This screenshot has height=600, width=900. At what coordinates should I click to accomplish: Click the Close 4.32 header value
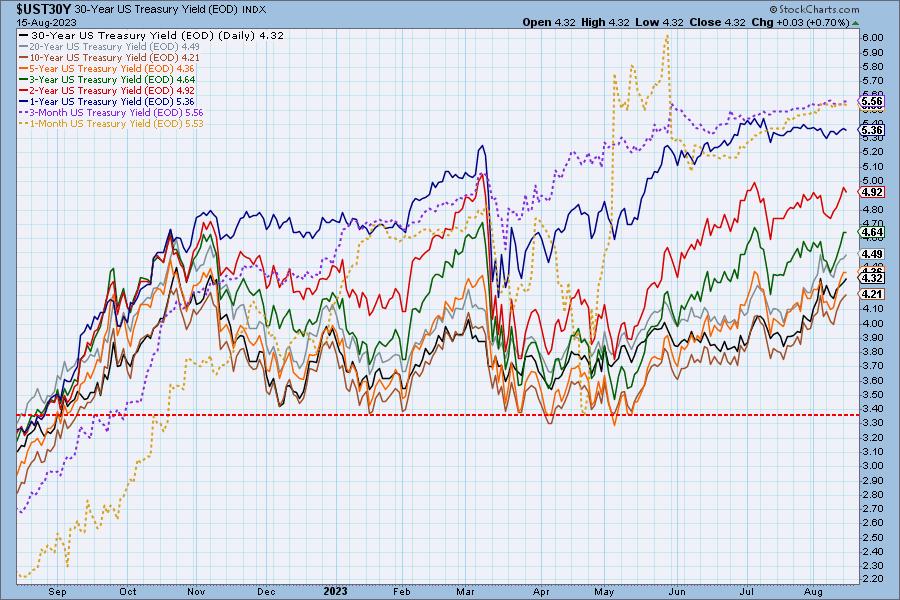(x=717, y=22)
